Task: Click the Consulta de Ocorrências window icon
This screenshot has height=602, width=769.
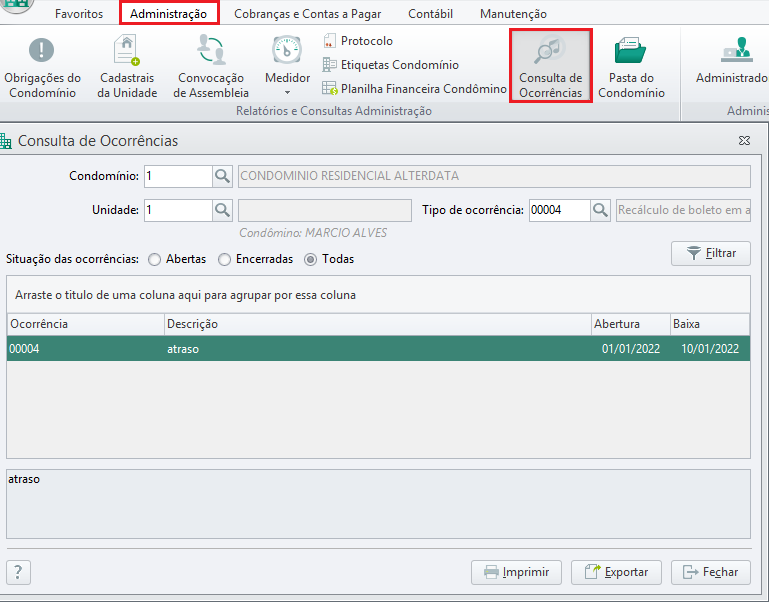Action: [5, 141]
